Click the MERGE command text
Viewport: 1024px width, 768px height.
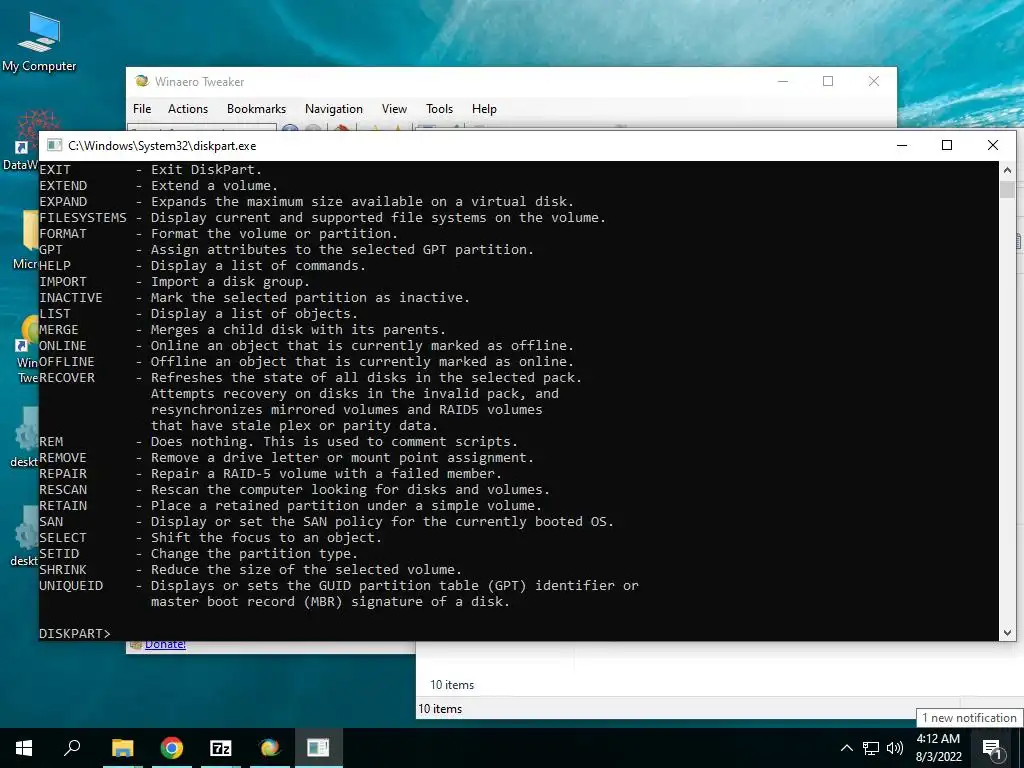point(59,330)
